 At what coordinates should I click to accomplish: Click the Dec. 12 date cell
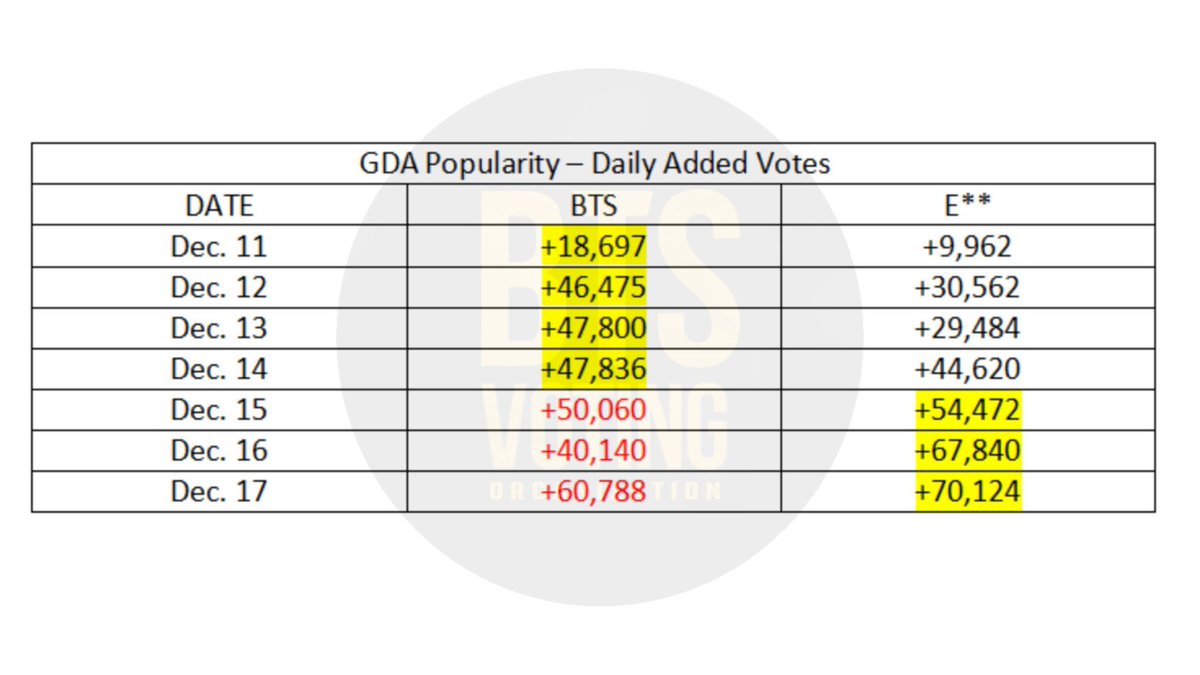[x=220, y=288]
